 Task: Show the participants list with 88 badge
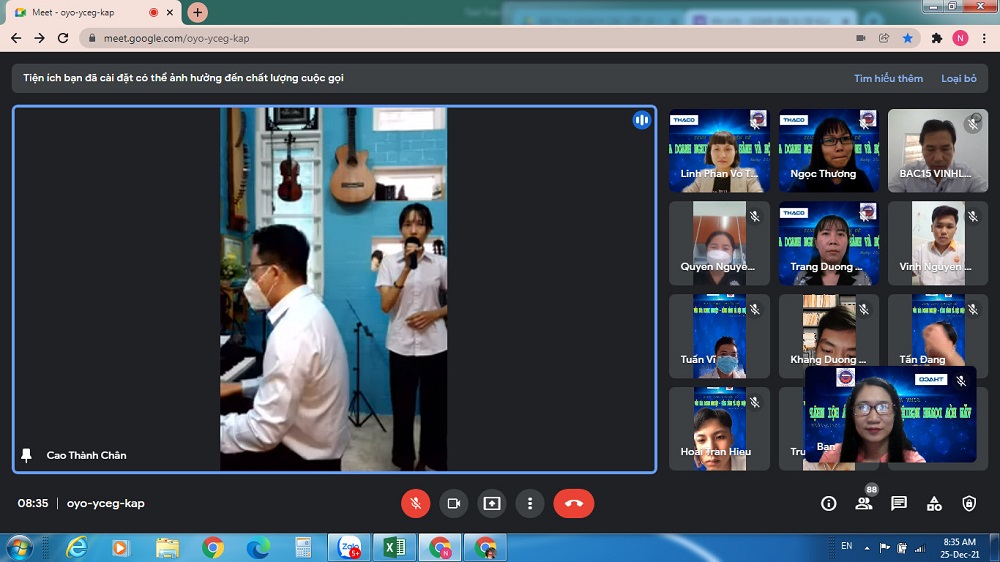click(x=863, y=503)
